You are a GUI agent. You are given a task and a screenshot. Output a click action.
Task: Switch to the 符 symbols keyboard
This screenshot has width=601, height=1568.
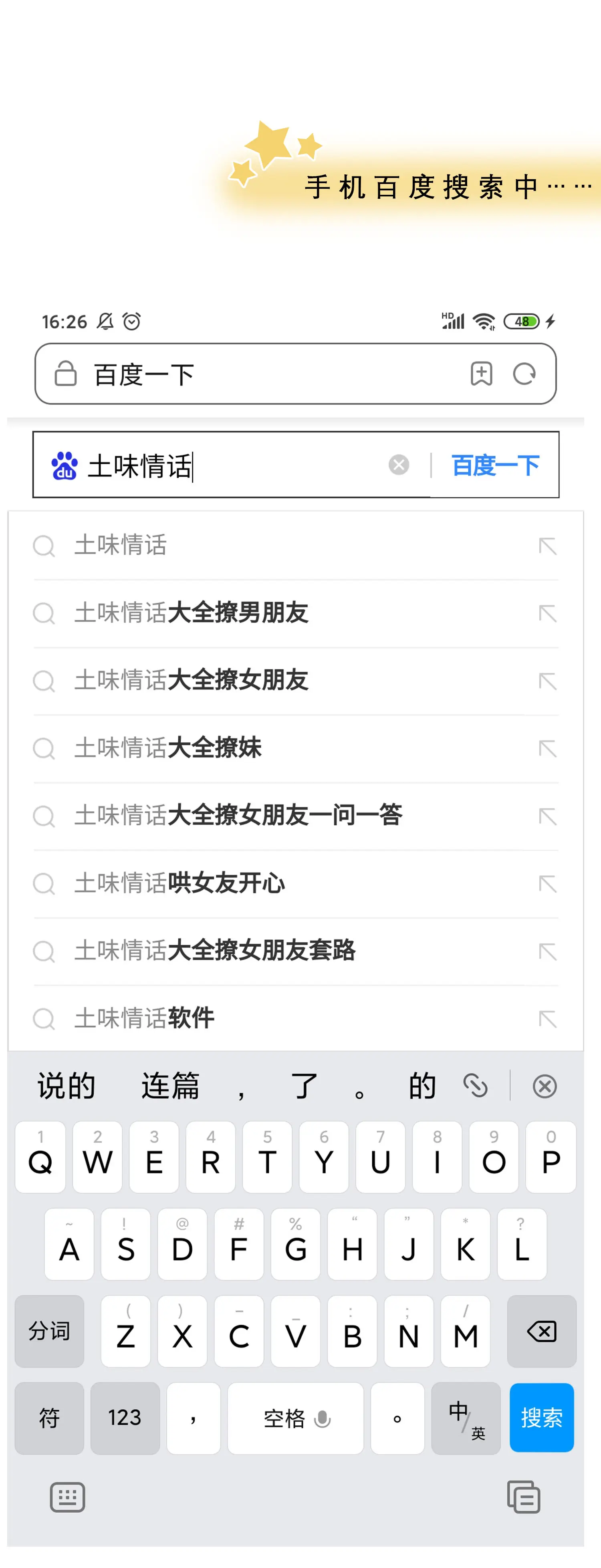(49, 1418)
